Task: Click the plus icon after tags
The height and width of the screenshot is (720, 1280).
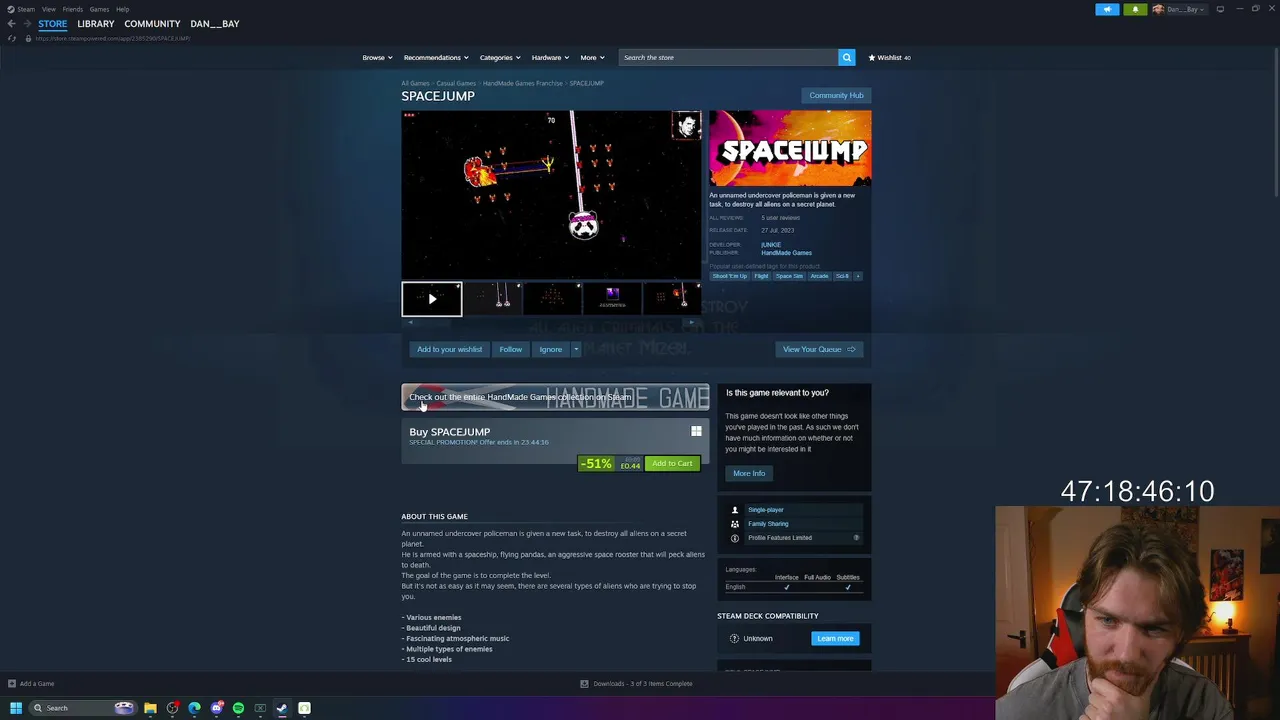Action: (x=857, y=276)
